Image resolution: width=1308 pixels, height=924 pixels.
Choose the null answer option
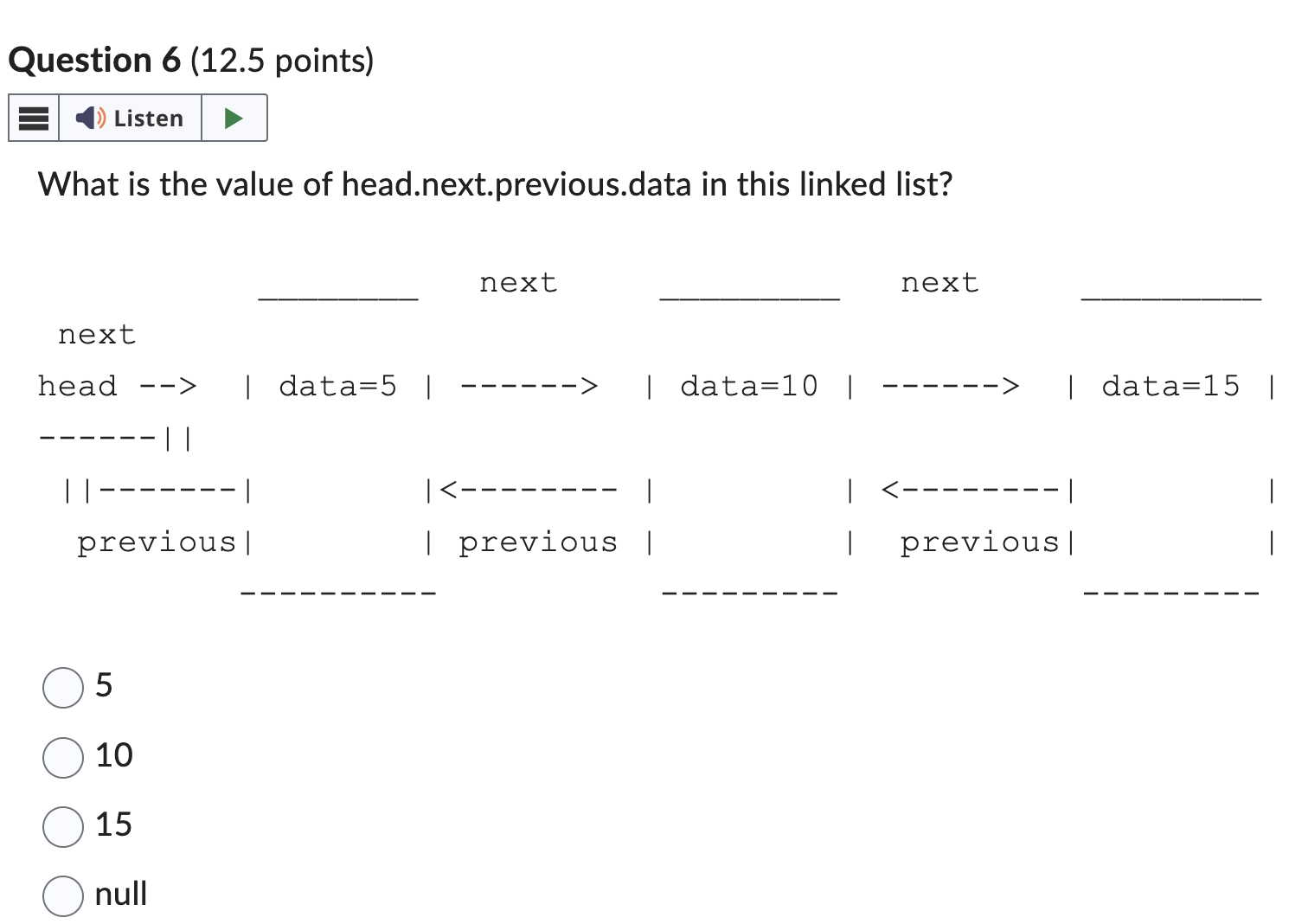(x=61, y=896)
